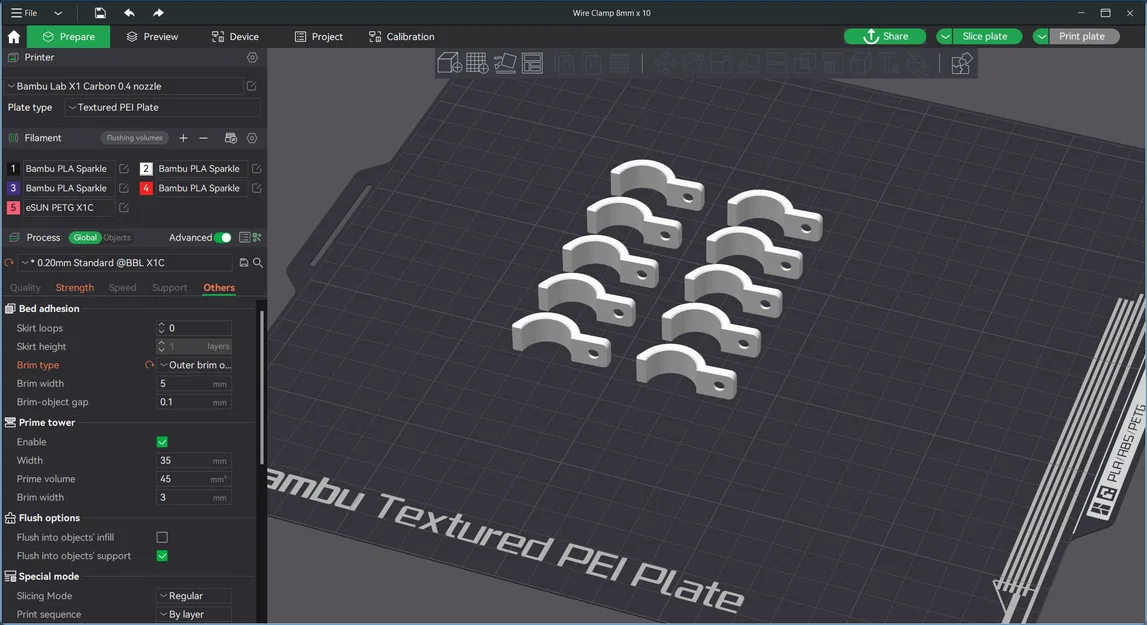The height and width of the screenshot is (625, 1147).
Task: Auto-orient objects using toolbar icon
Action: tap(505, 64)
